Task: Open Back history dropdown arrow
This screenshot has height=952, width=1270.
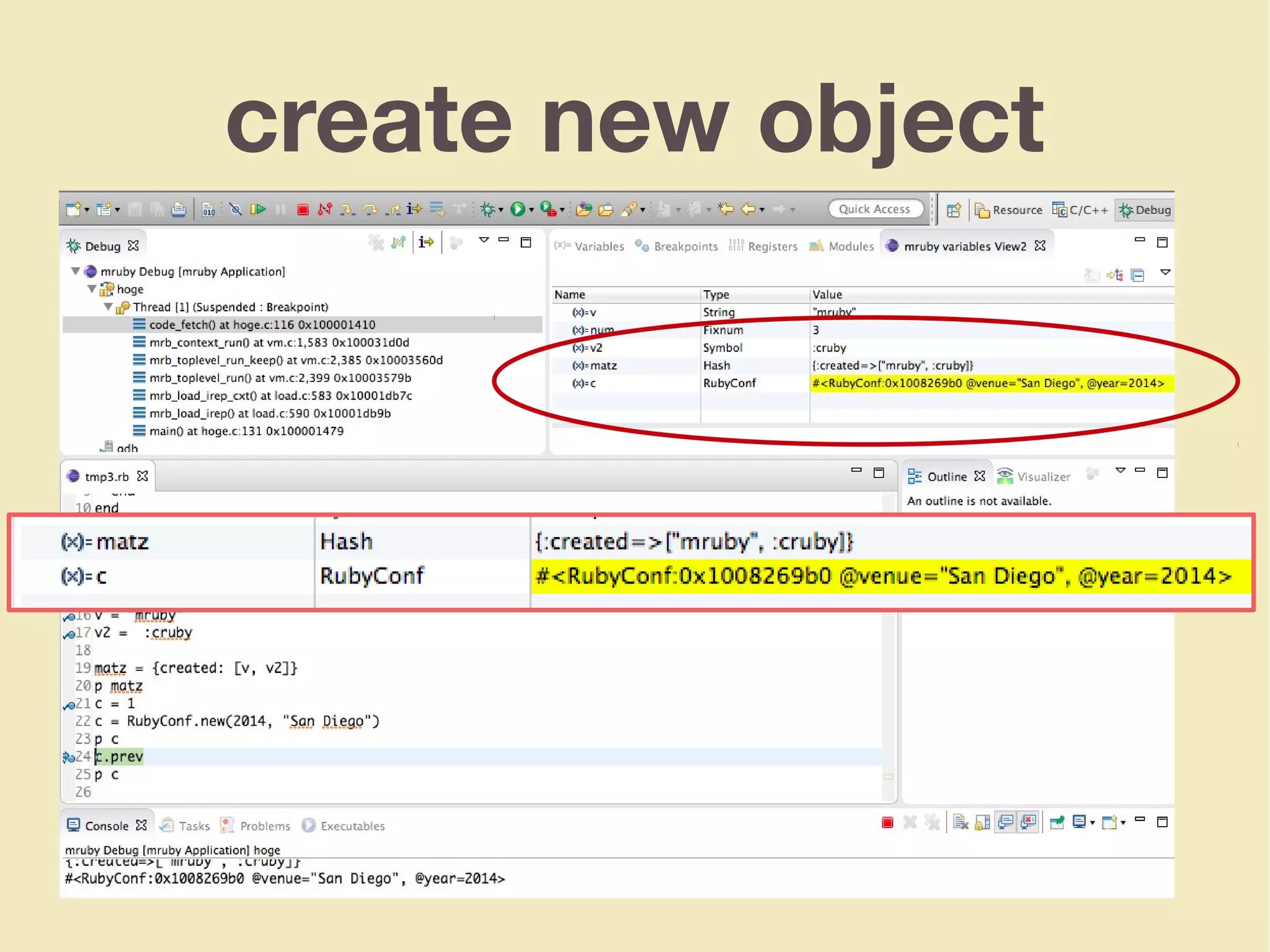Action: [762, 210]
